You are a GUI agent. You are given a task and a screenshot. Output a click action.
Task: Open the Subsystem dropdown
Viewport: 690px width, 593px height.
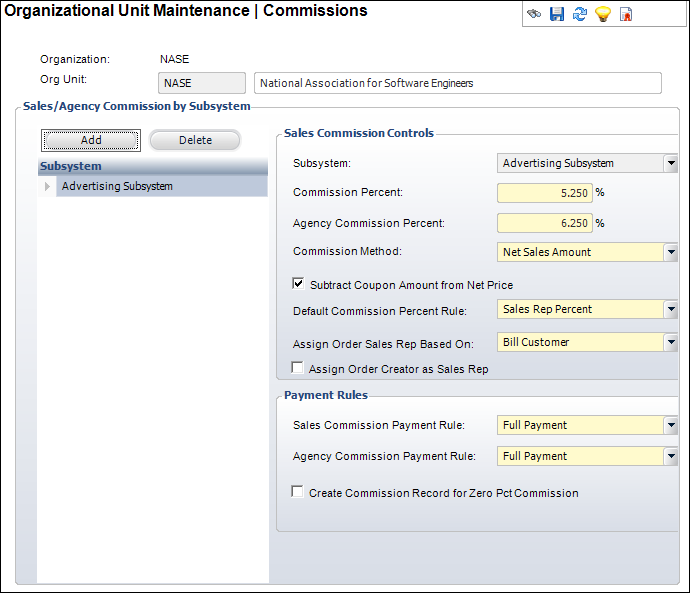click(x=671, y=163)
